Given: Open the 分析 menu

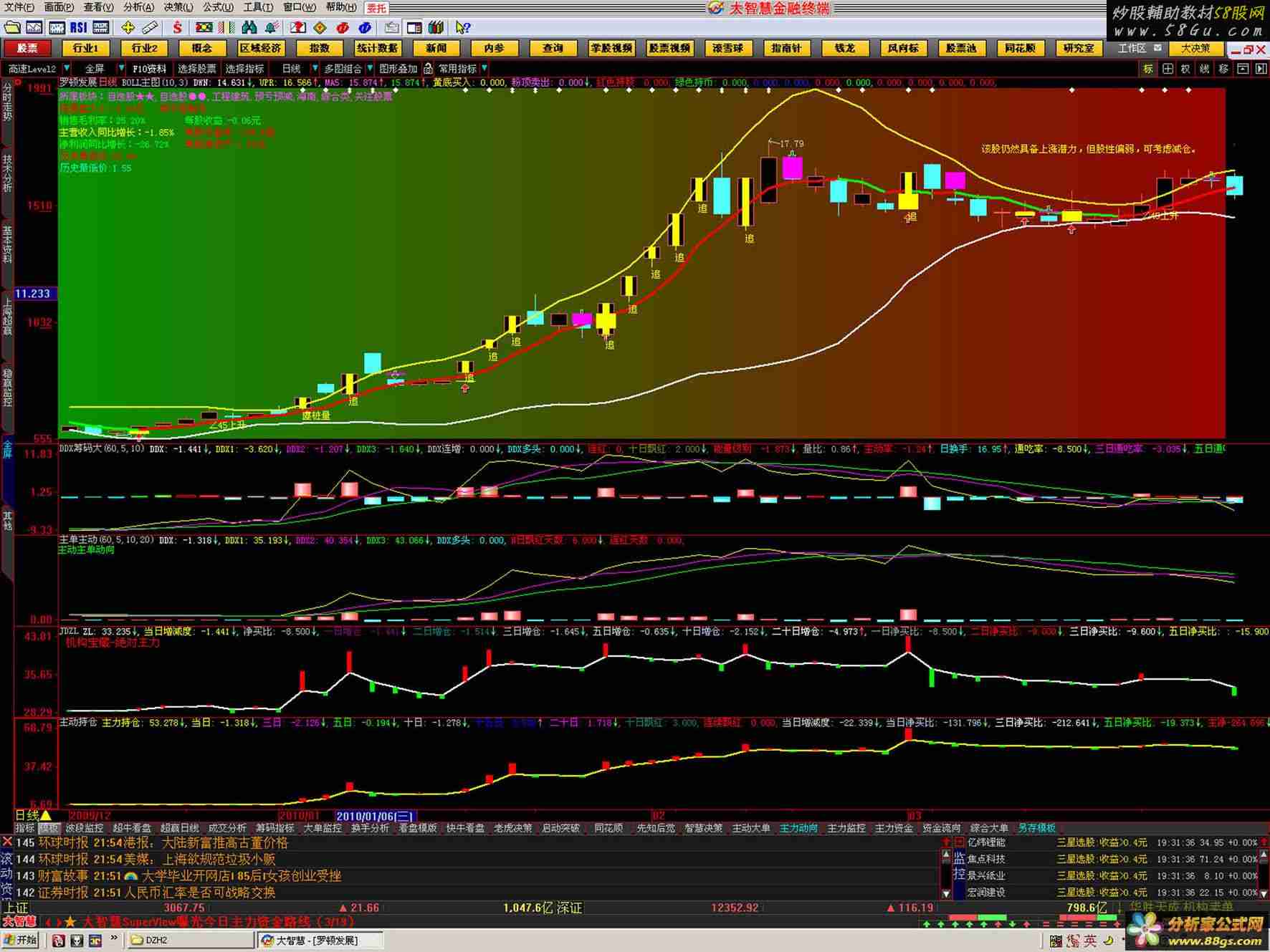Looking at the screenshot, I should [138, 7].
